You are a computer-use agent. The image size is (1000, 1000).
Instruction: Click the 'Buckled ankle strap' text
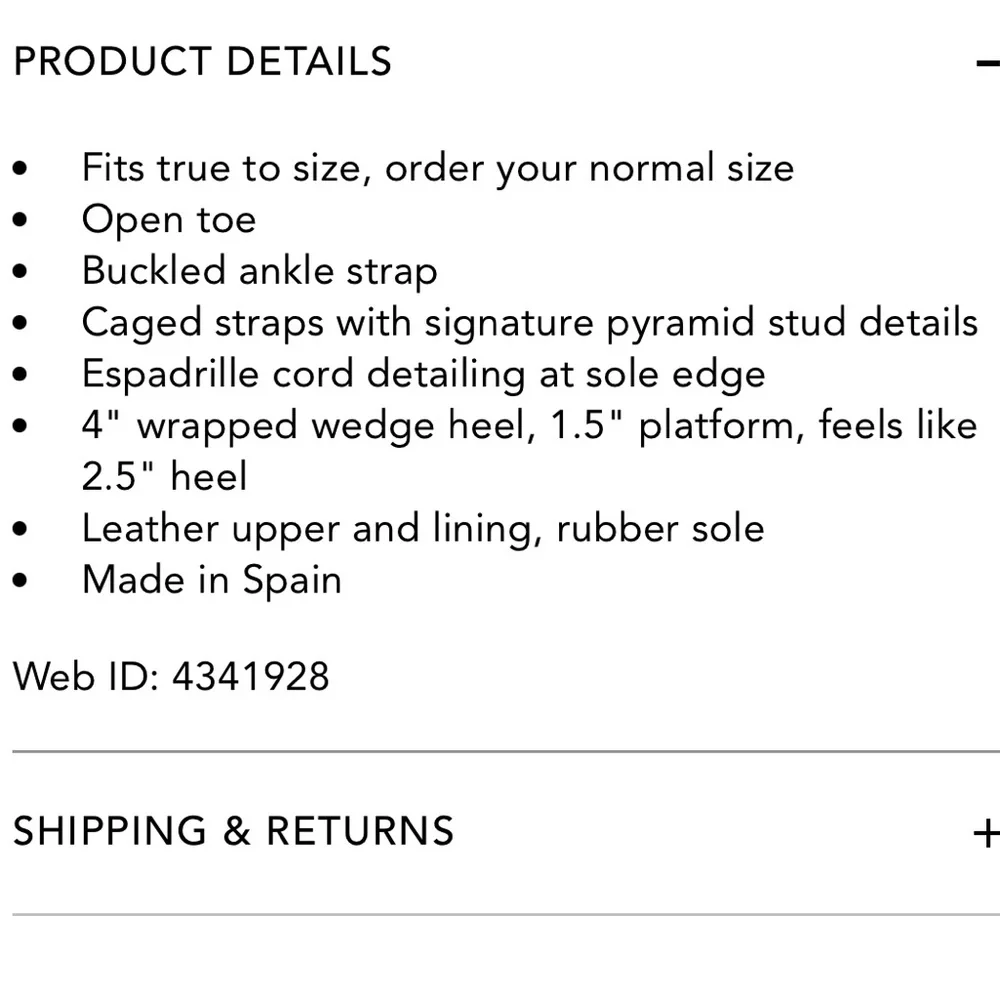(259, 271)
